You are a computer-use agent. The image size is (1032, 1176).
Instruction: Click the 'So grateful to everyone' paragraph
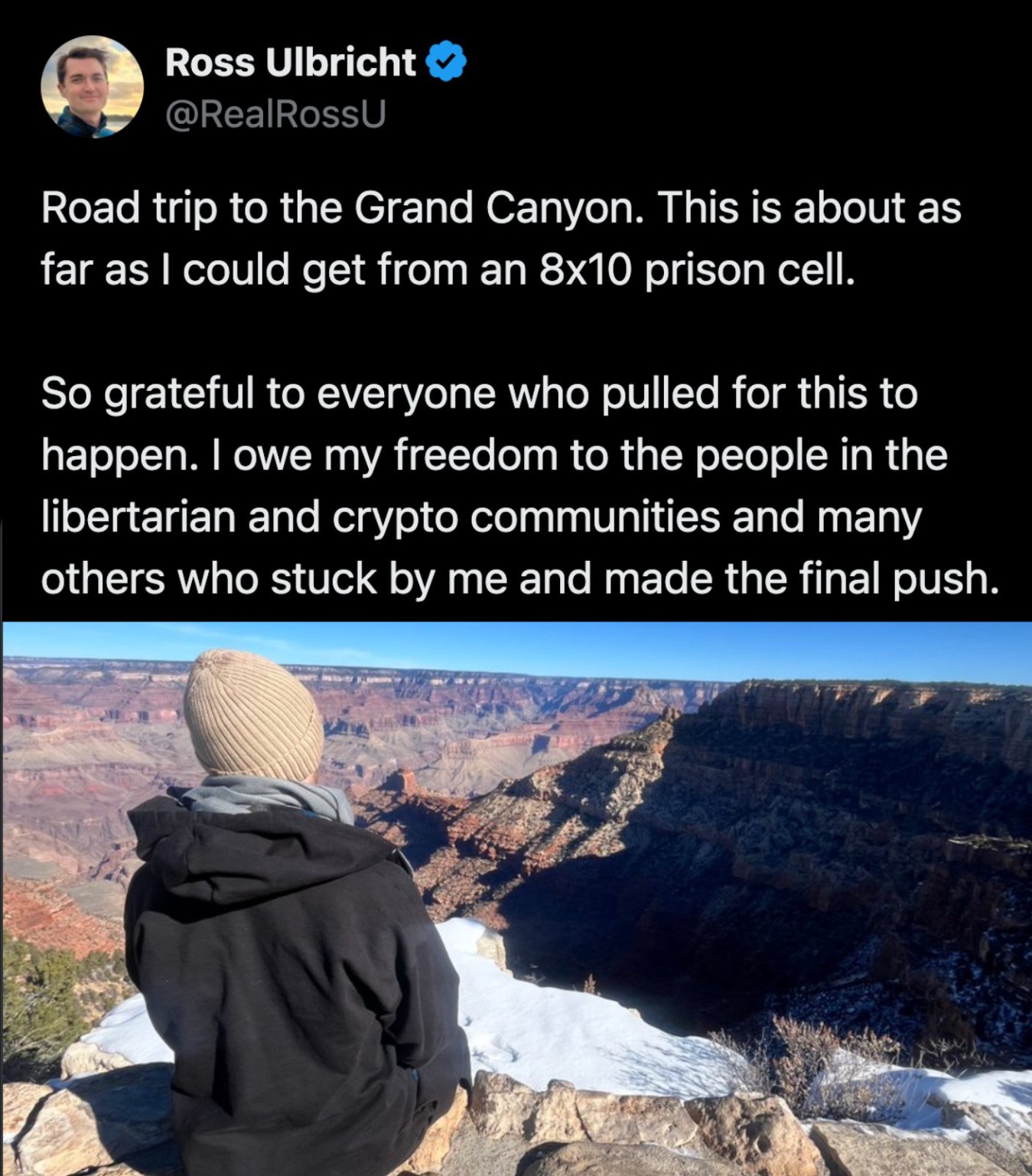520,486
